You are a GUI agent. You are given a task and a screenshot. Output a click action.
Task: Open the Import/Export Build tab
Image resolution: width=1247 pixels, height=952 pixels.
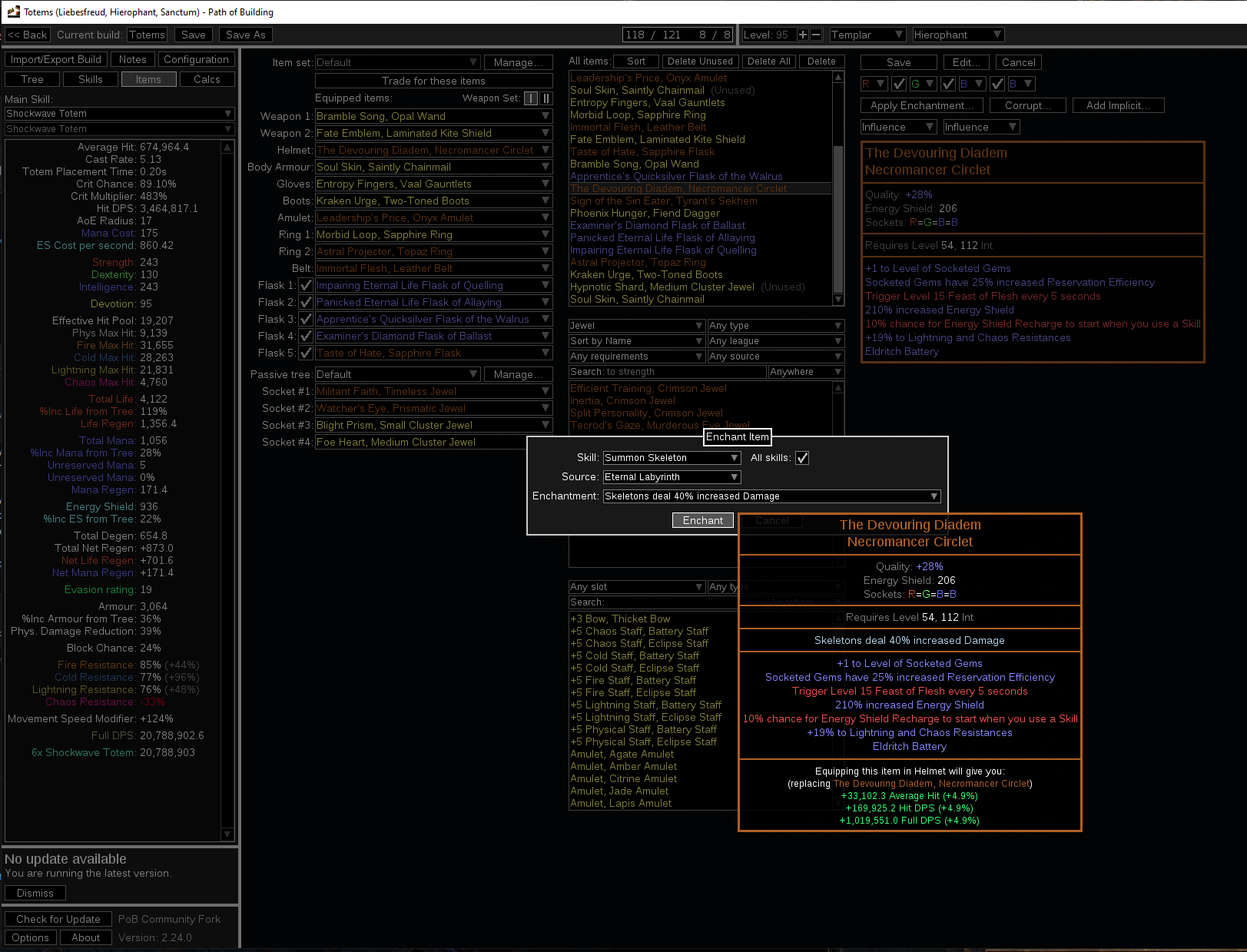point(56,59)
